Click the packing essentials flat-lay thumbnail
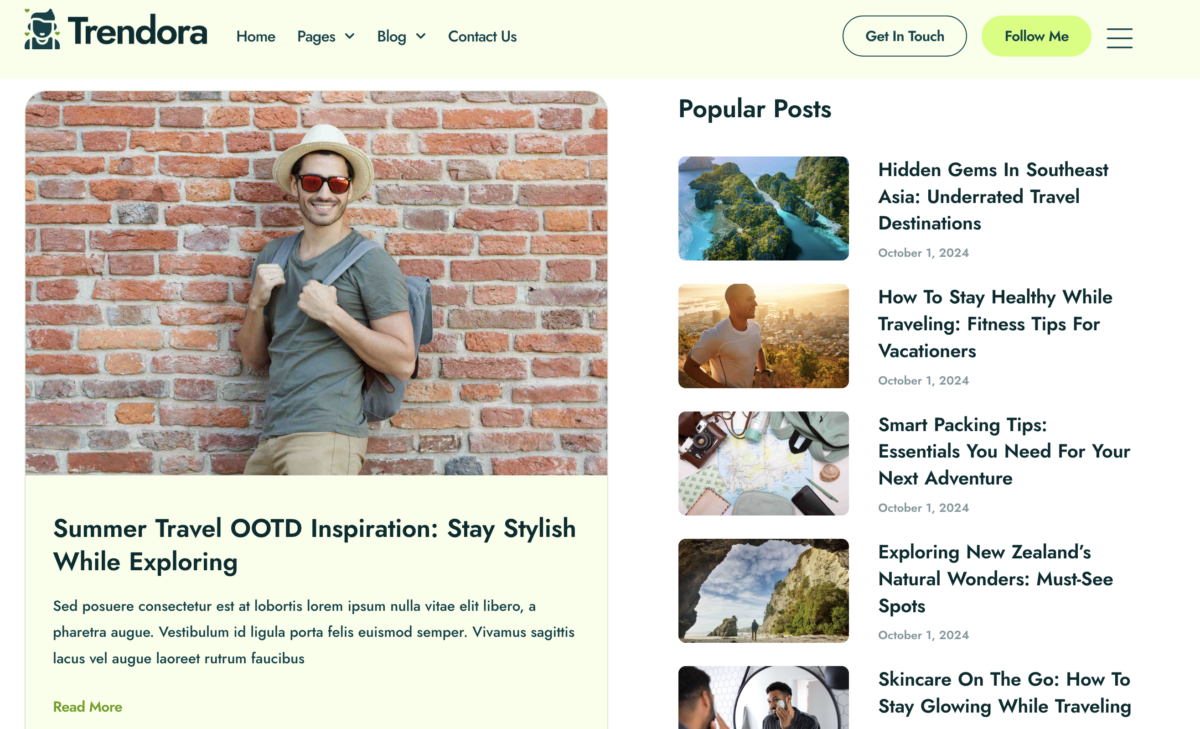This screenshot has height=729, width=1200. 763,463
